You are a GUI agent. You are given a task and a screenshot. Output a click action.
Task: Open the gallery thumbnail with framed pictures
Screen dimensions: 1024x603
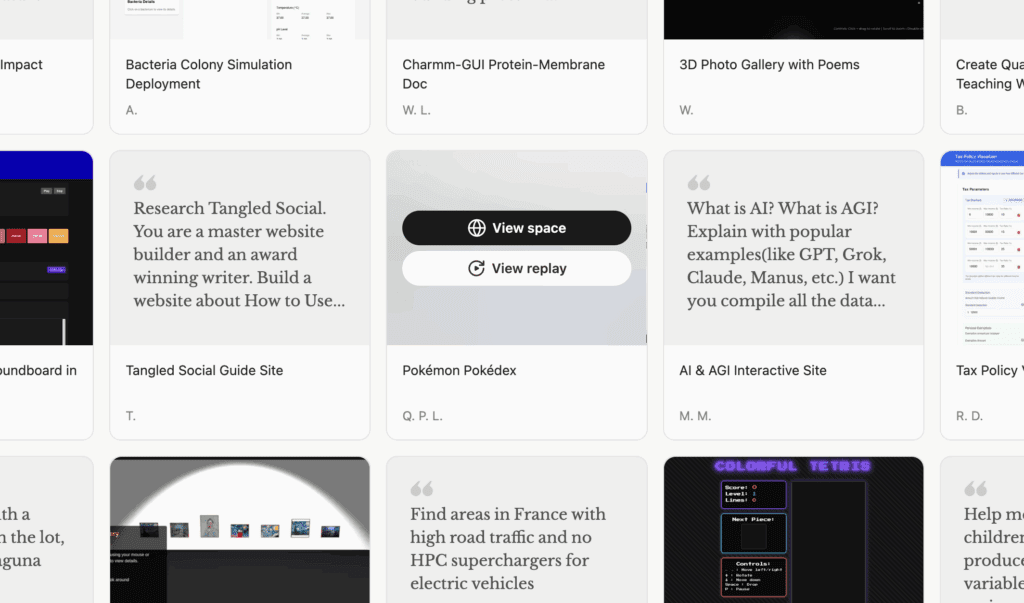click(x=240, y=530)
